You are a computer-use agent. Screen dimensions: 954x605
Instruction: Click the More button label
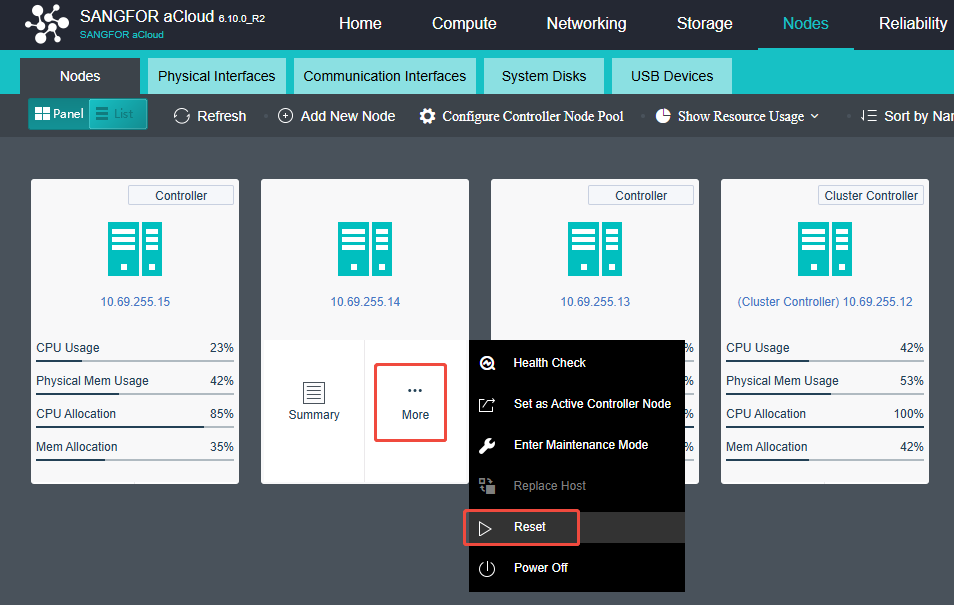click(415, 414)
